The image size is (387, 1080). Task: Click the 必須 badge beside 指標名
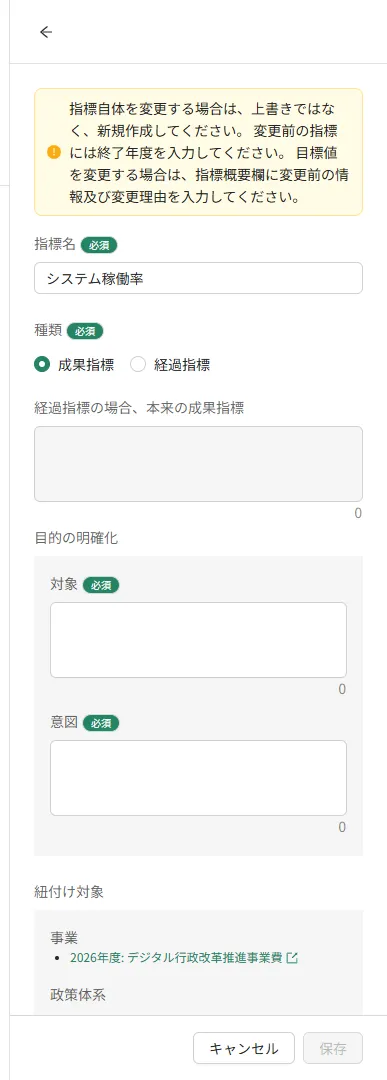pos(99,244)
